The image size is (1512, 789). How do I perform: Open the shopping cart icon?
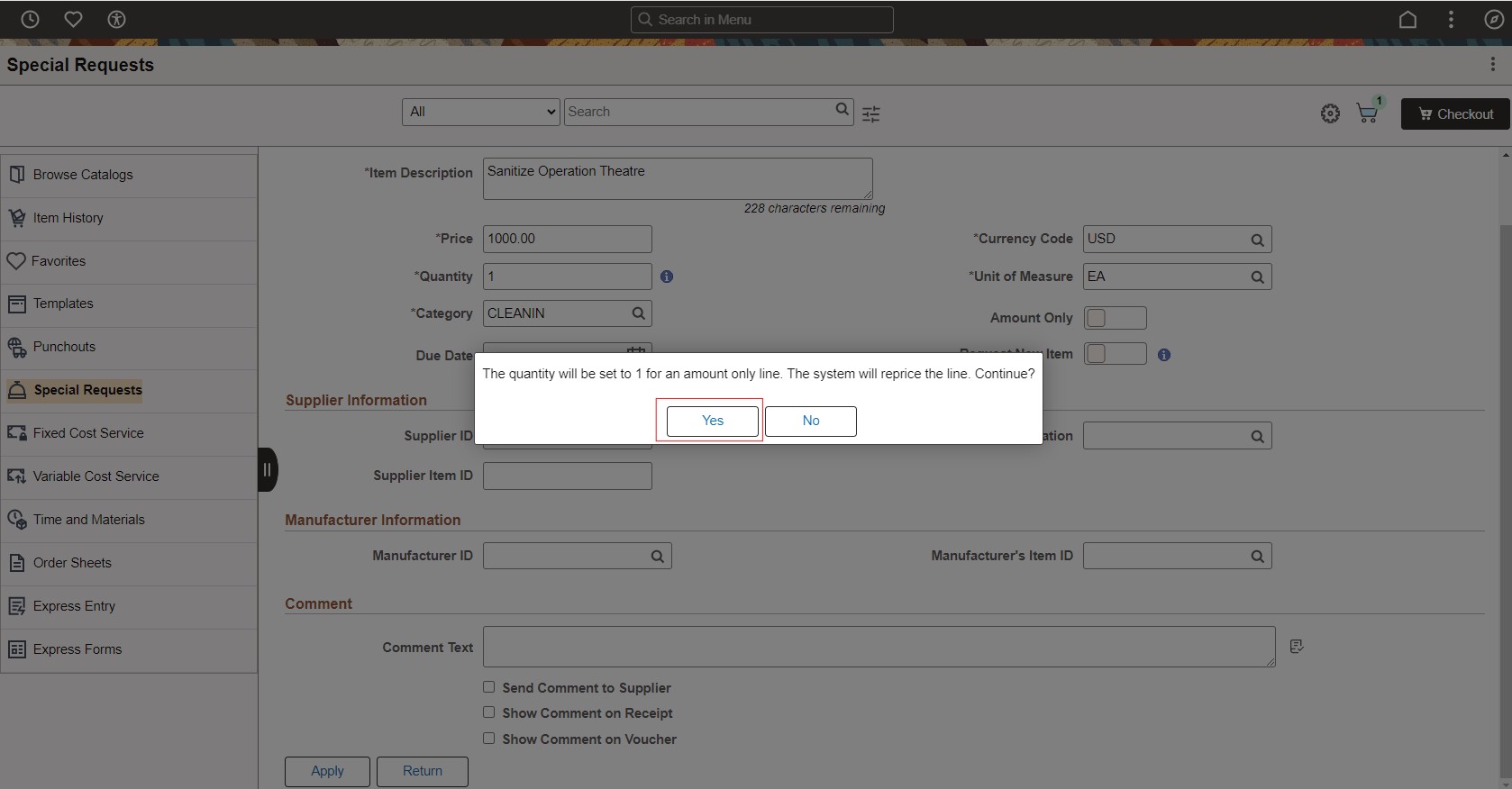(x=1368, y=113)
